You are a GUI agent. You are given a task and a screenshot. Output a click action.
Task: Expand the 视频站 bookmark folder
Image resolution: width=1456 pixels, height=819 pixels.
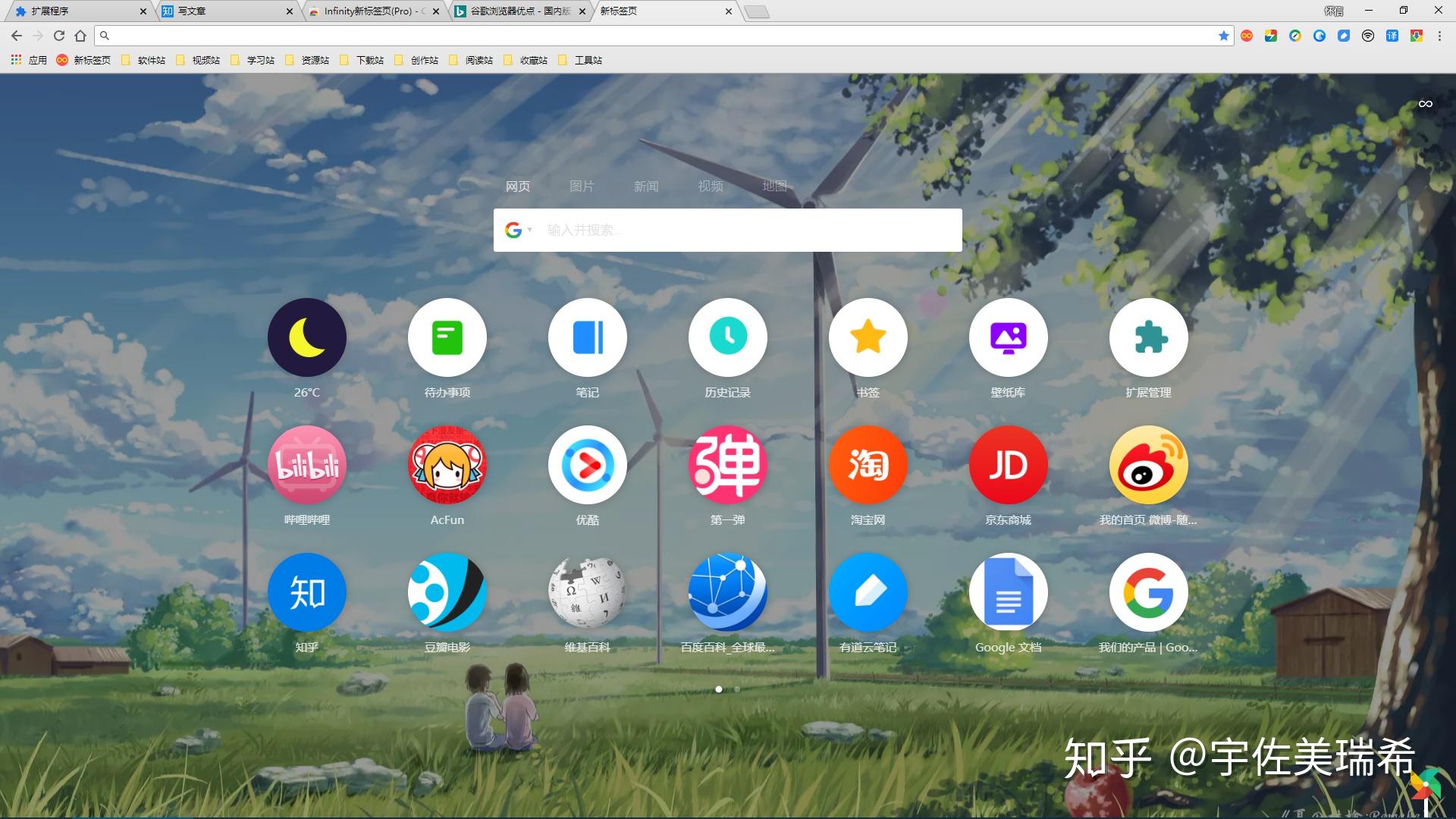(x=198, y=60)
